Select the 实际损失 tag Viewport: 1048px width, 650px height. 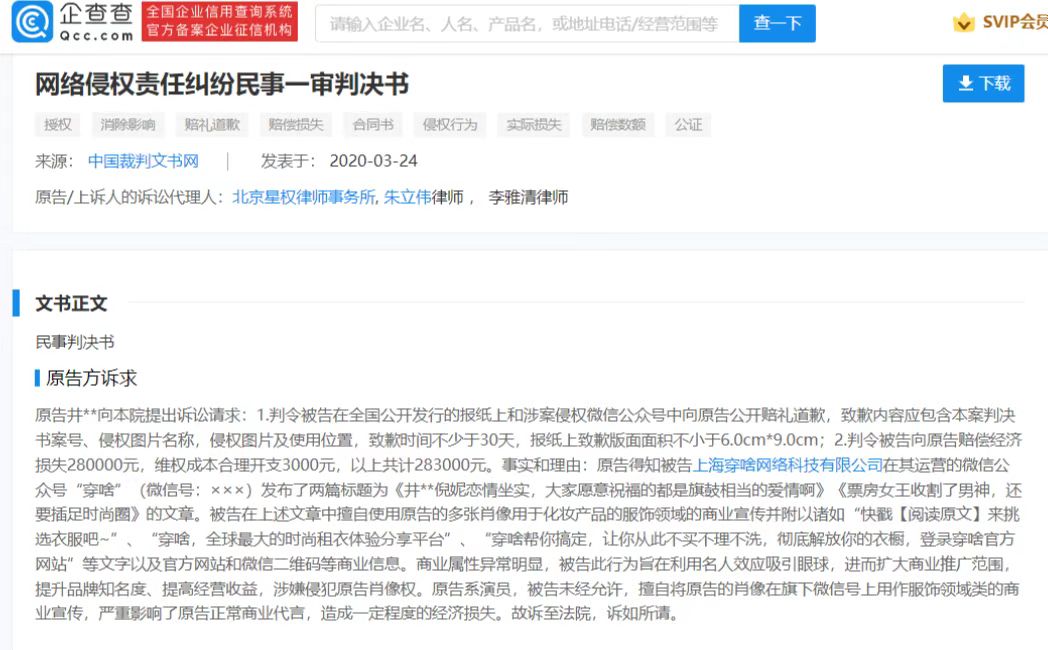[x=533, y=124]
